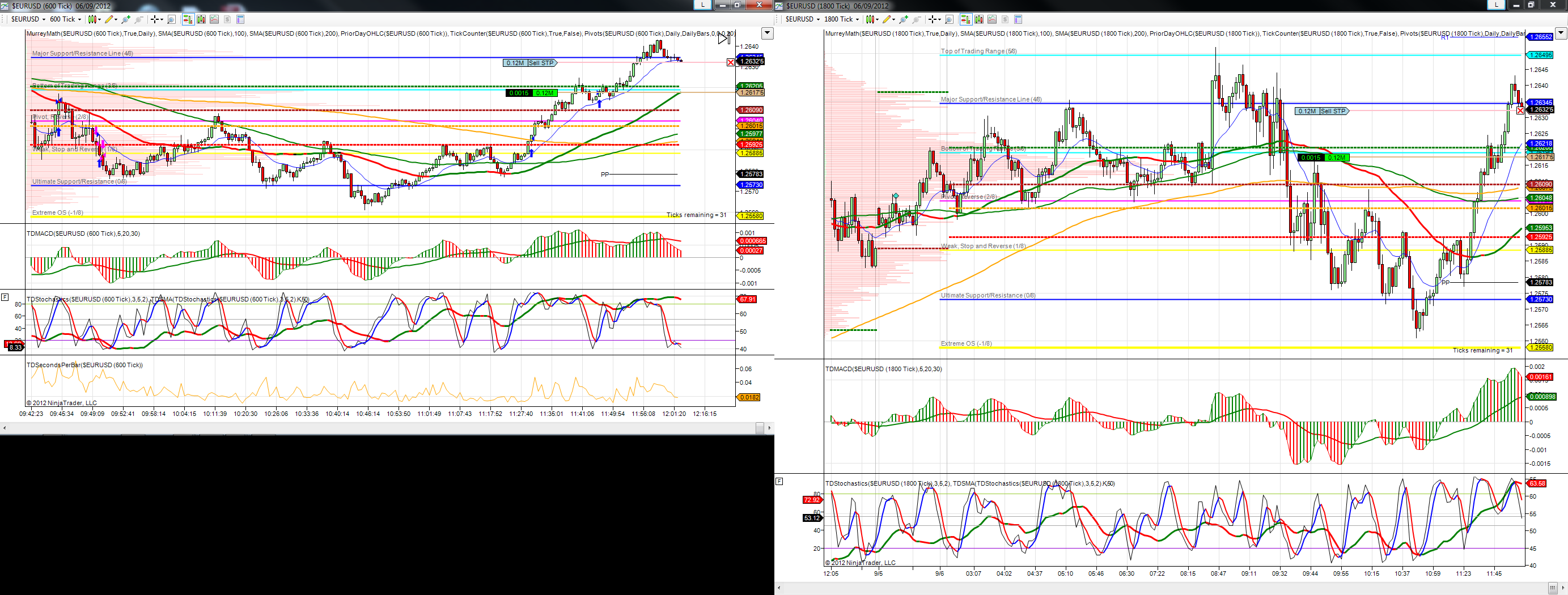This screenshot has height=595, width=1568.
Task: Expand the top-right dropdown arrow of 600 Tick chart
Action: click(x=768, y=33)
